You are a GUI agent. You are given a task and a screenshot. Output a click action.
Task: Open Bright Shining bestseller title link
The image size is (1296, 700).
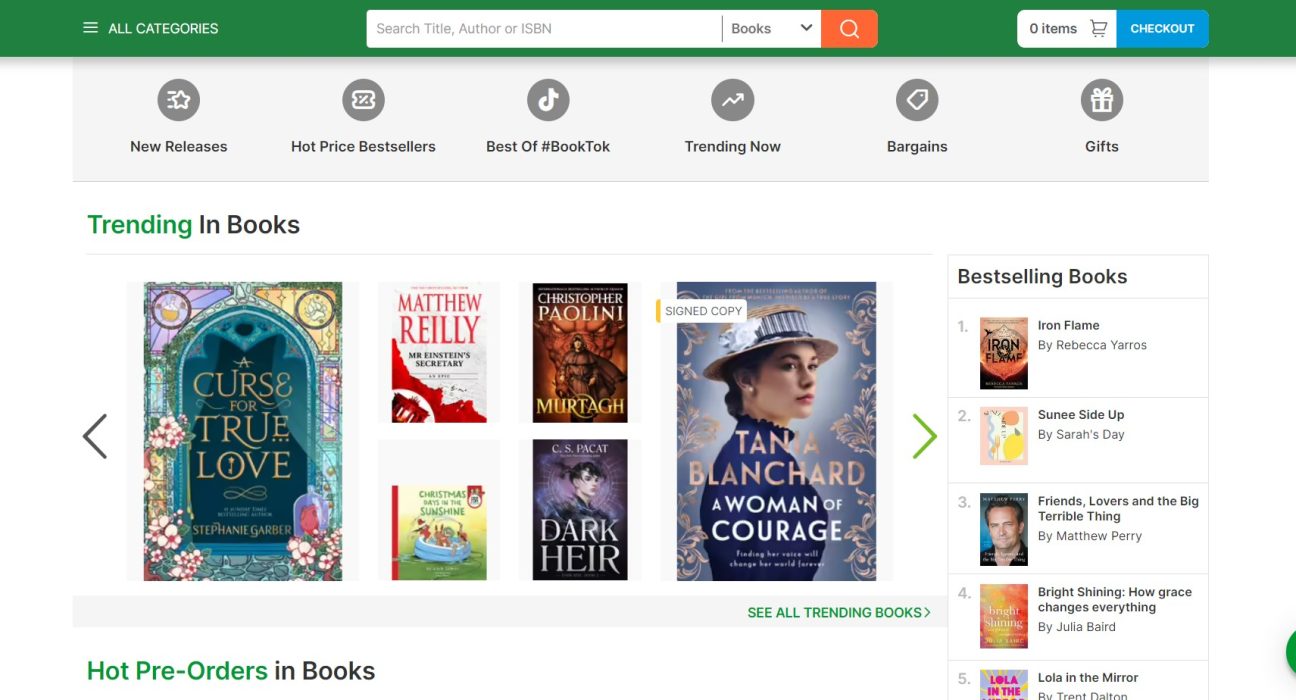point(1114,599)
